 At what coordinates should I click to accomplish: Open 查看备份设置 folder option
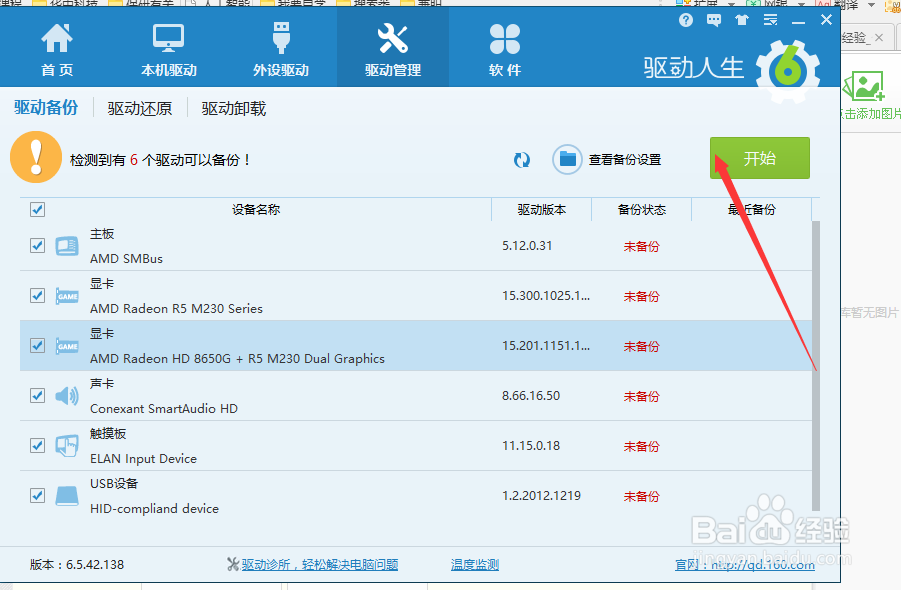(607, 160)
